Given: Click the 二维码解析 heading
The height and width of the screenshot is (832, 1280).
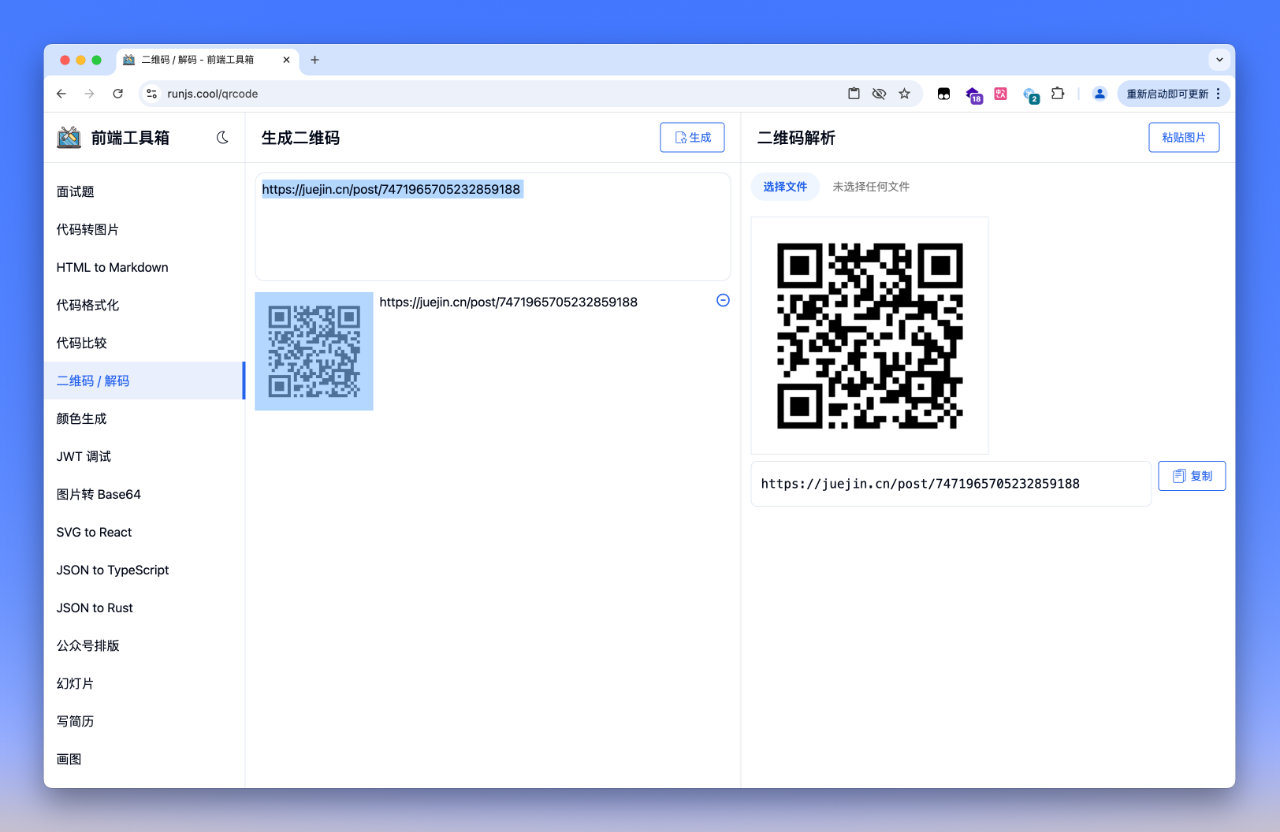Looking at the screenshot, I should (x=796, y=138).
